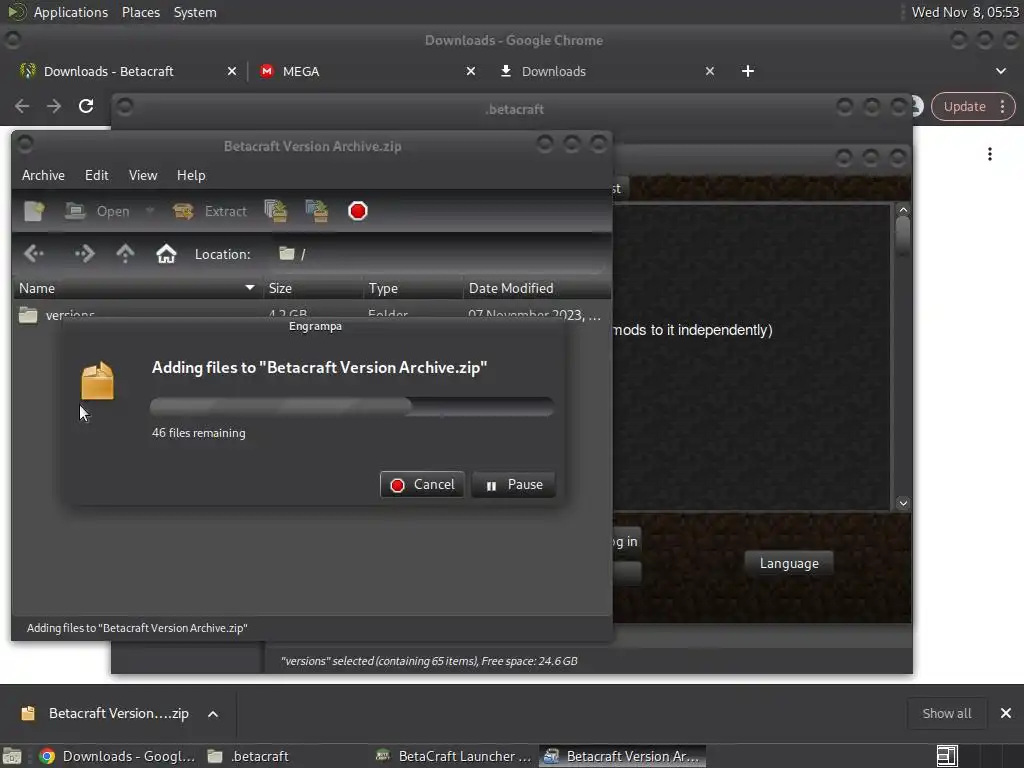The width and height of the screenshot is (1024, 768).
Task: Click the "46 files remaining" text
Action: [199, 433]
